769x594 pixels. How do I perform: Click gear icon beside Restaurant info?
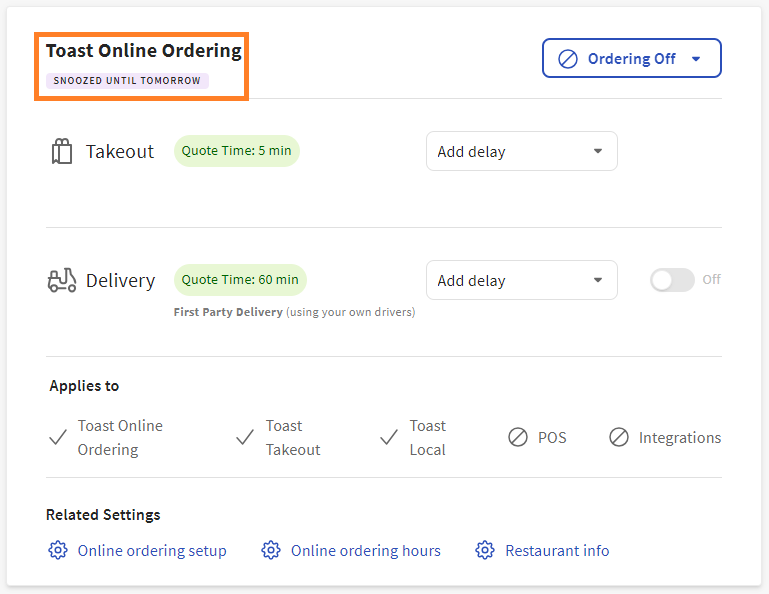(x=485, y=551)
